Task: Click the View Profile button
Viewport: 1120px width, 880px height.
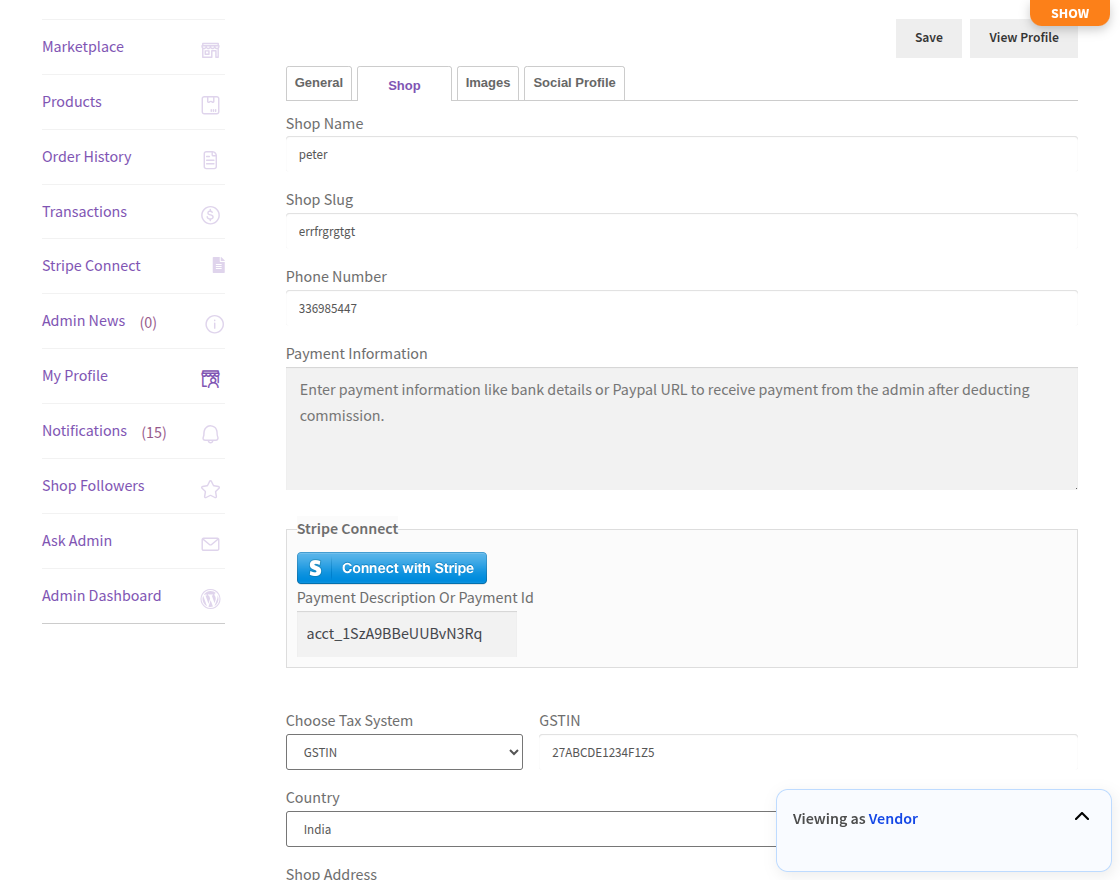Action: 1023,38
